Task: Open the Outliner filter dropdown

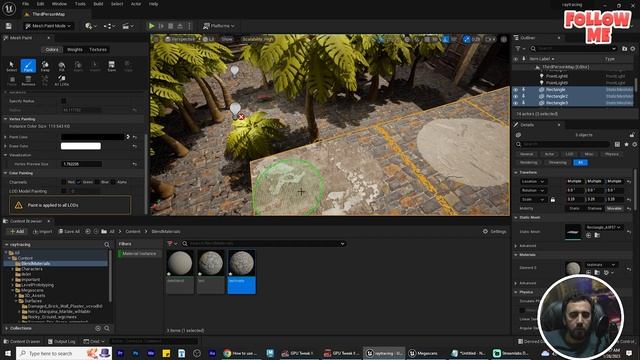Action: (520, 49)
